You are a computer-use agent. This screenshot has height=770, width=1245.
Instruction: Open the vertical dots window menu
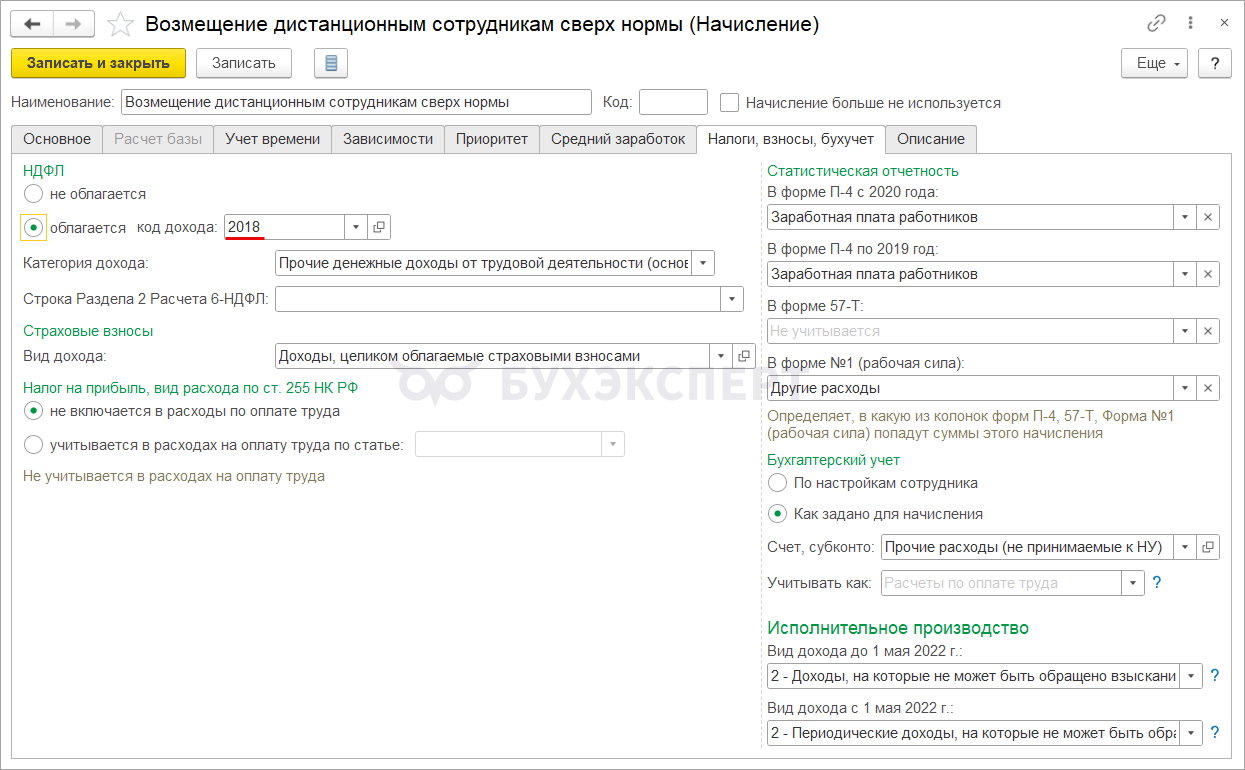(1189, 23)
